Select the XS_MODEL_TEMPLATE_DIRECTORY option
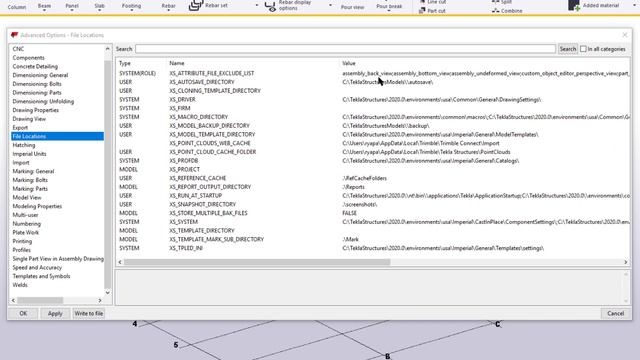 point(212,135)
